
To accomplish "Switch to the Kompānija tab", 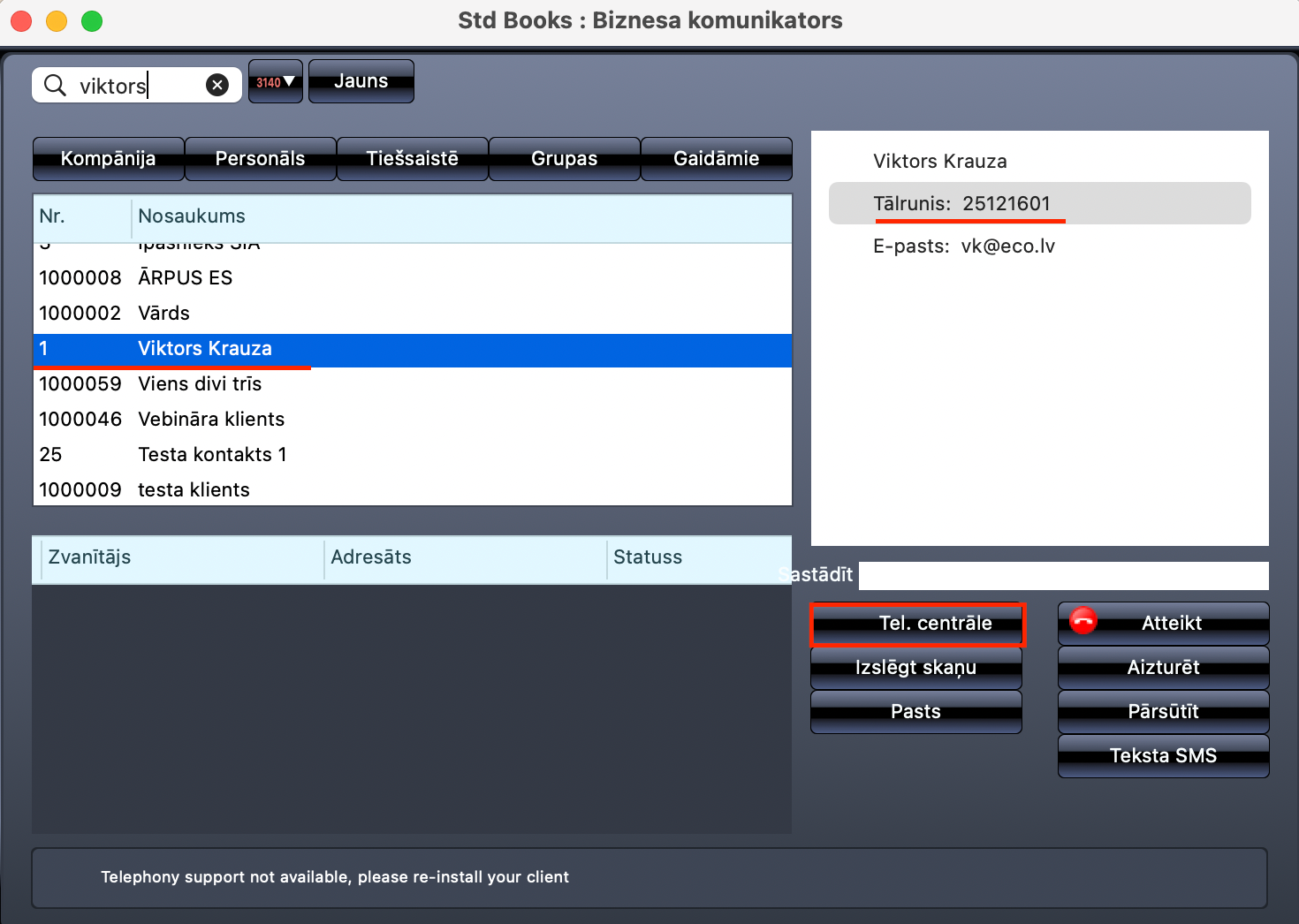I will [x=108, y=159].
